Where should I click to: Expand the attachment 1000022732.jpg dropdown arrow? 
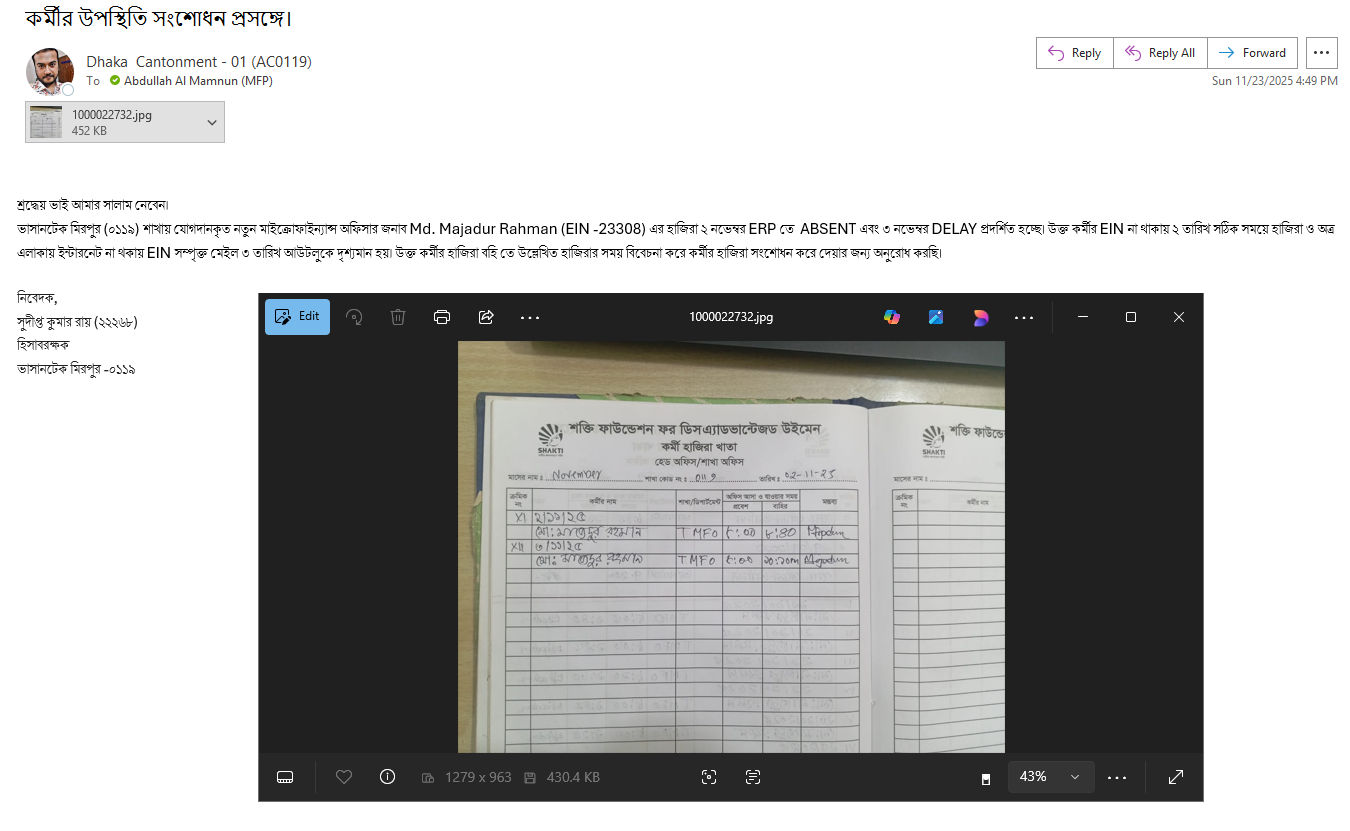(x=211, y=122)
